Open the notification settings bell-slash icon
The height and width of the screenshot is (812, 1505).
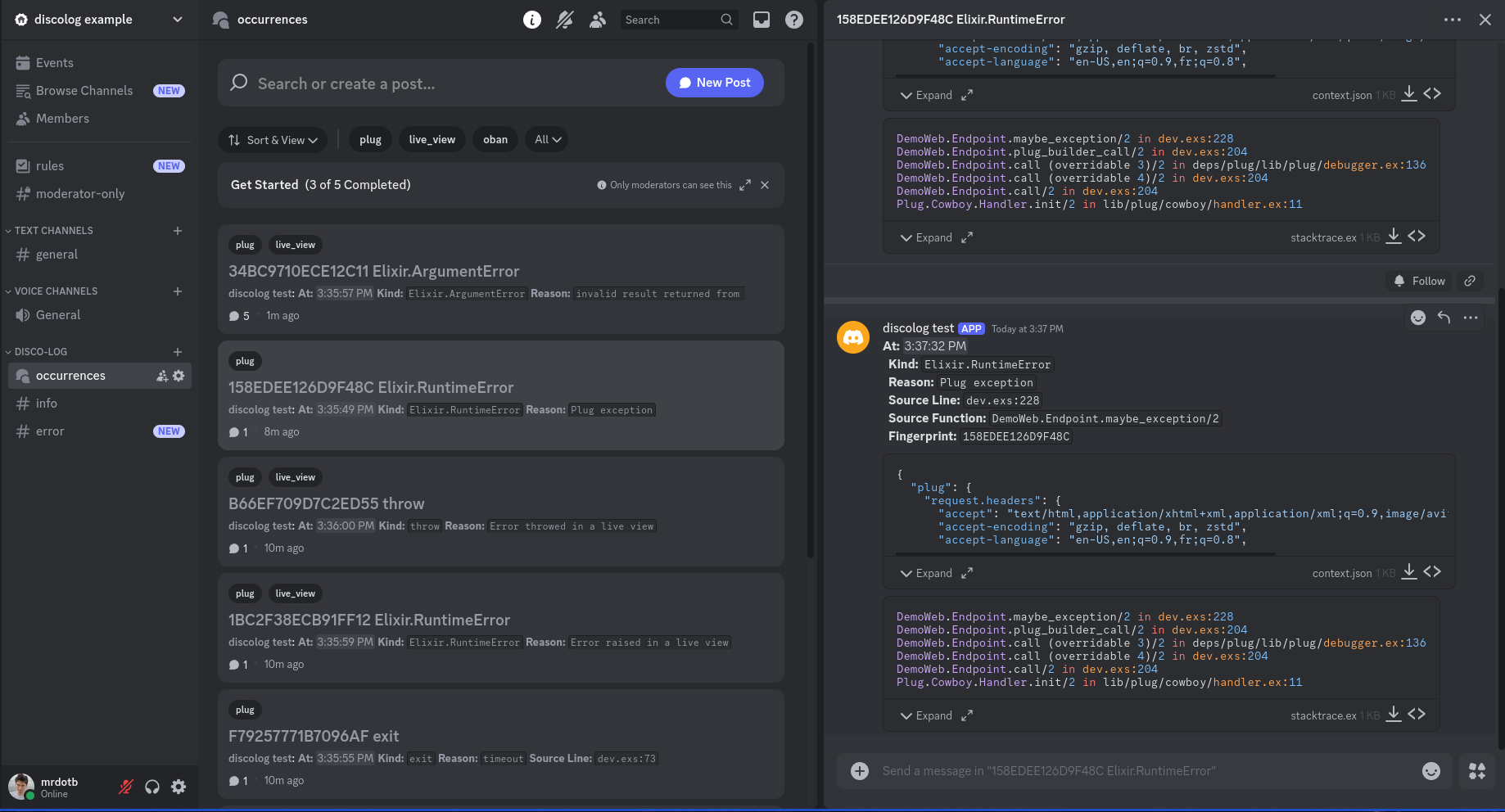[564, 20]
